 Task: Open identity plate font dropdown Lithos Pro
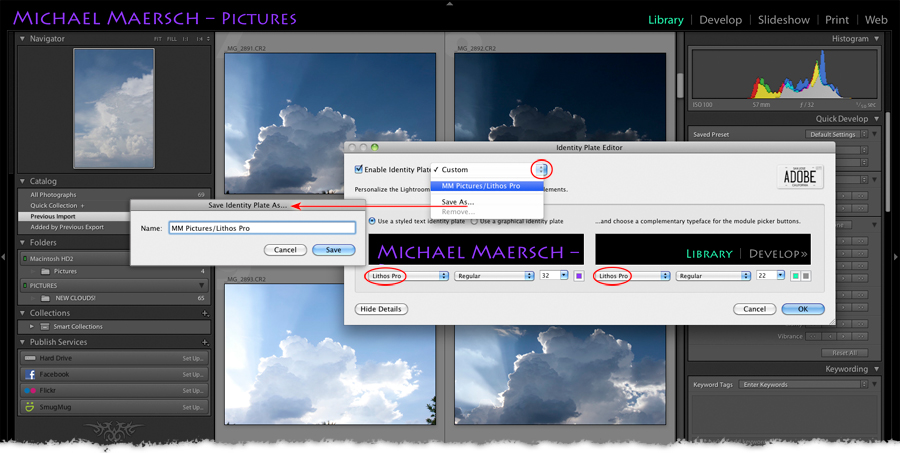pyautogui.click(x=408, y=276)
